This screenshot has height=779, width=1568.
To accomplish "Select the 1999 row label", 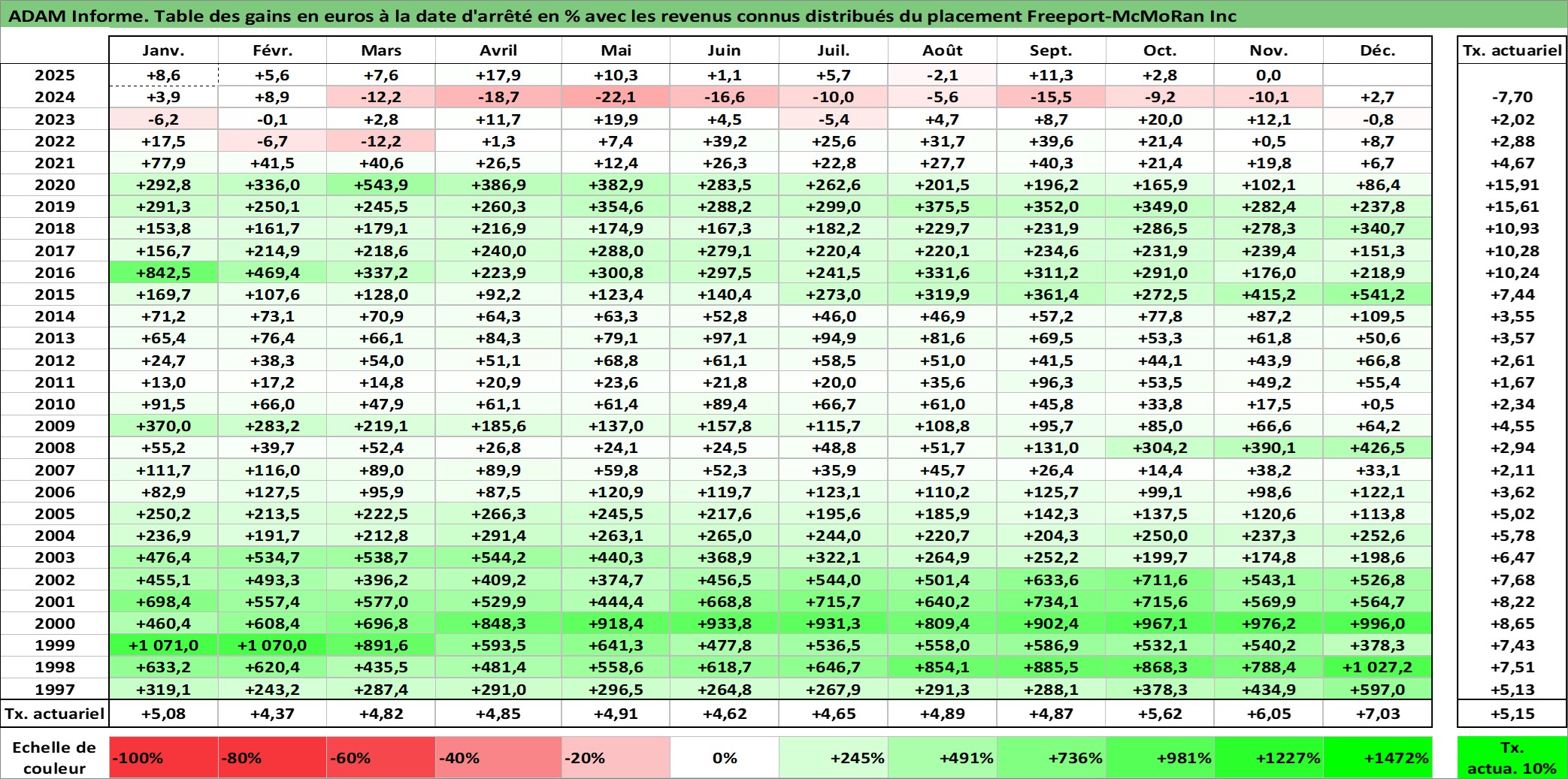I will (x=55, y=645).
